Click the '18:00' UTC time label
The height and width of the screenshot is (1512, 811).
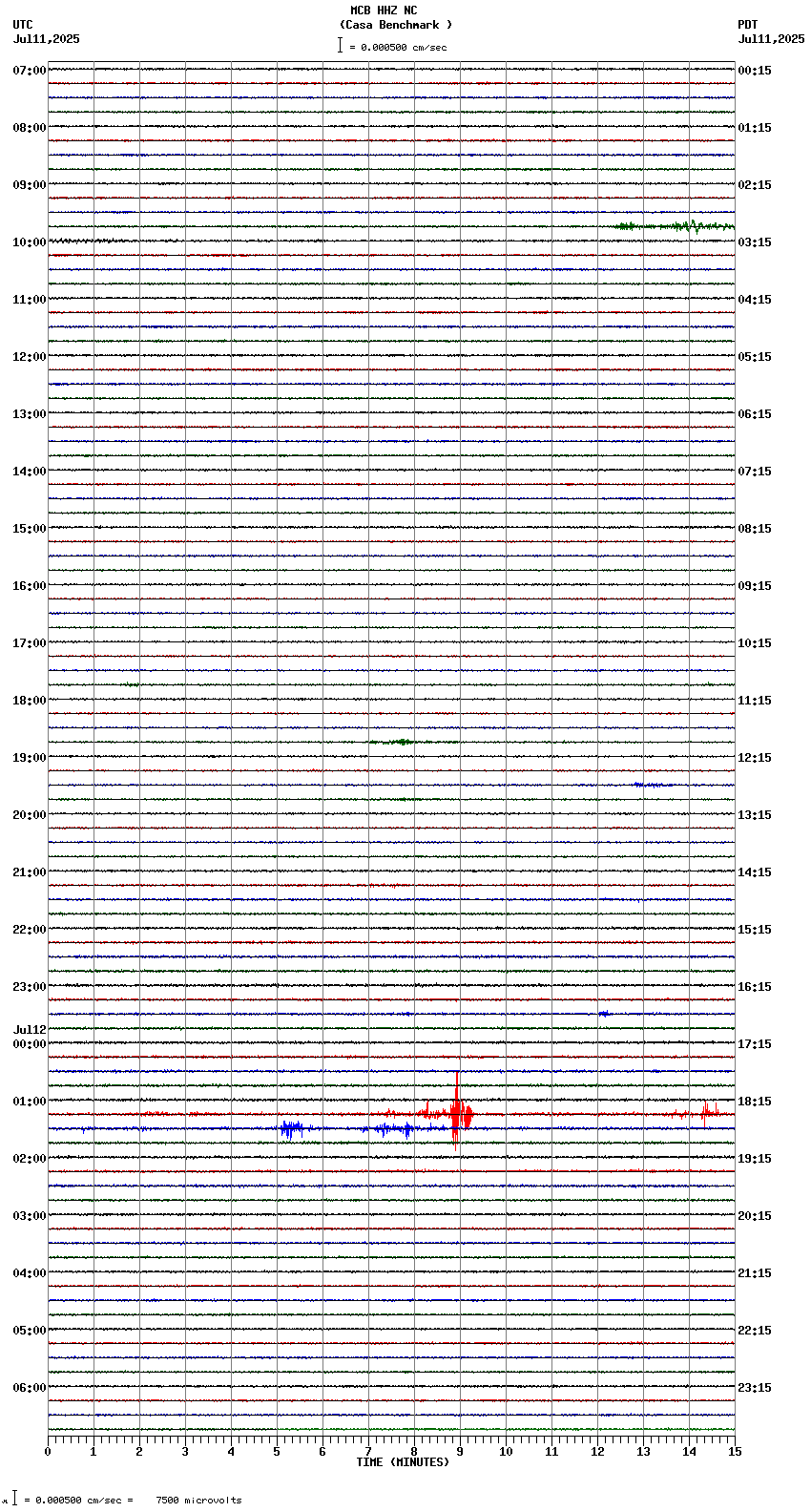(30, 701)
